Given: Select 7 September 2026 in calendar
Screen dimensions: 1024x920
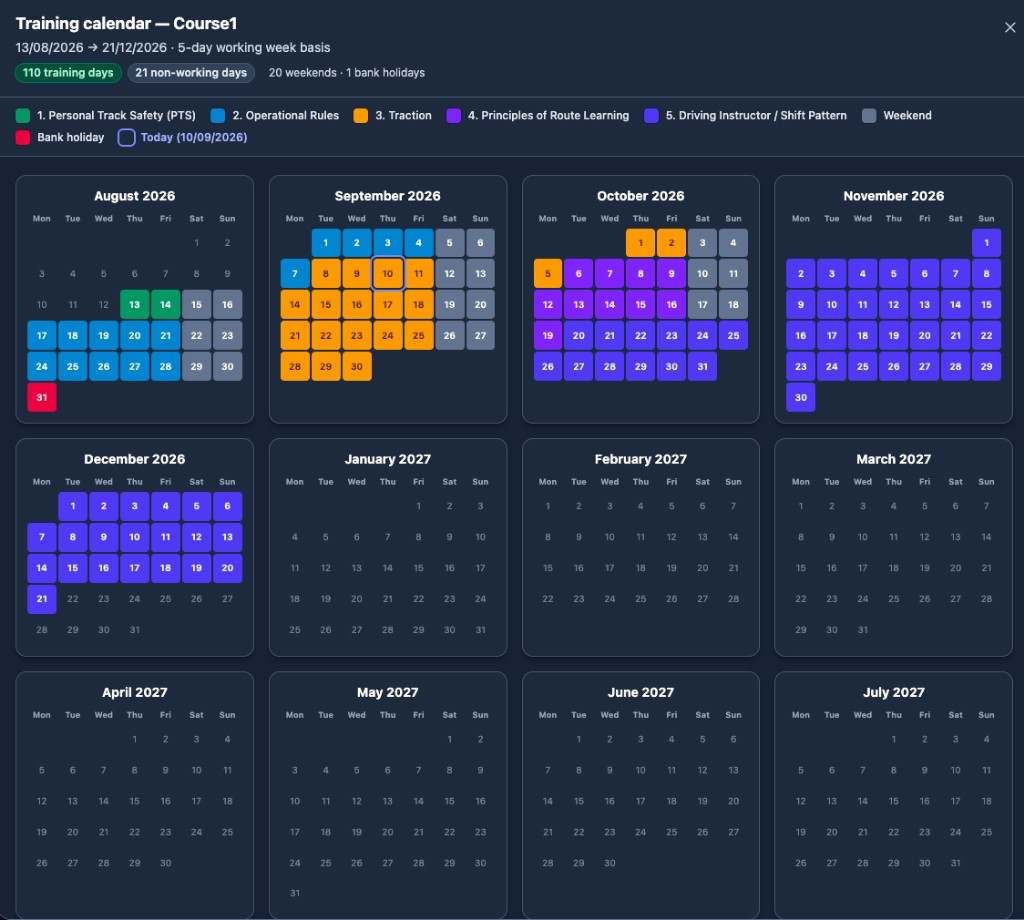Looking at the screenshot, I should pos(295,273).
